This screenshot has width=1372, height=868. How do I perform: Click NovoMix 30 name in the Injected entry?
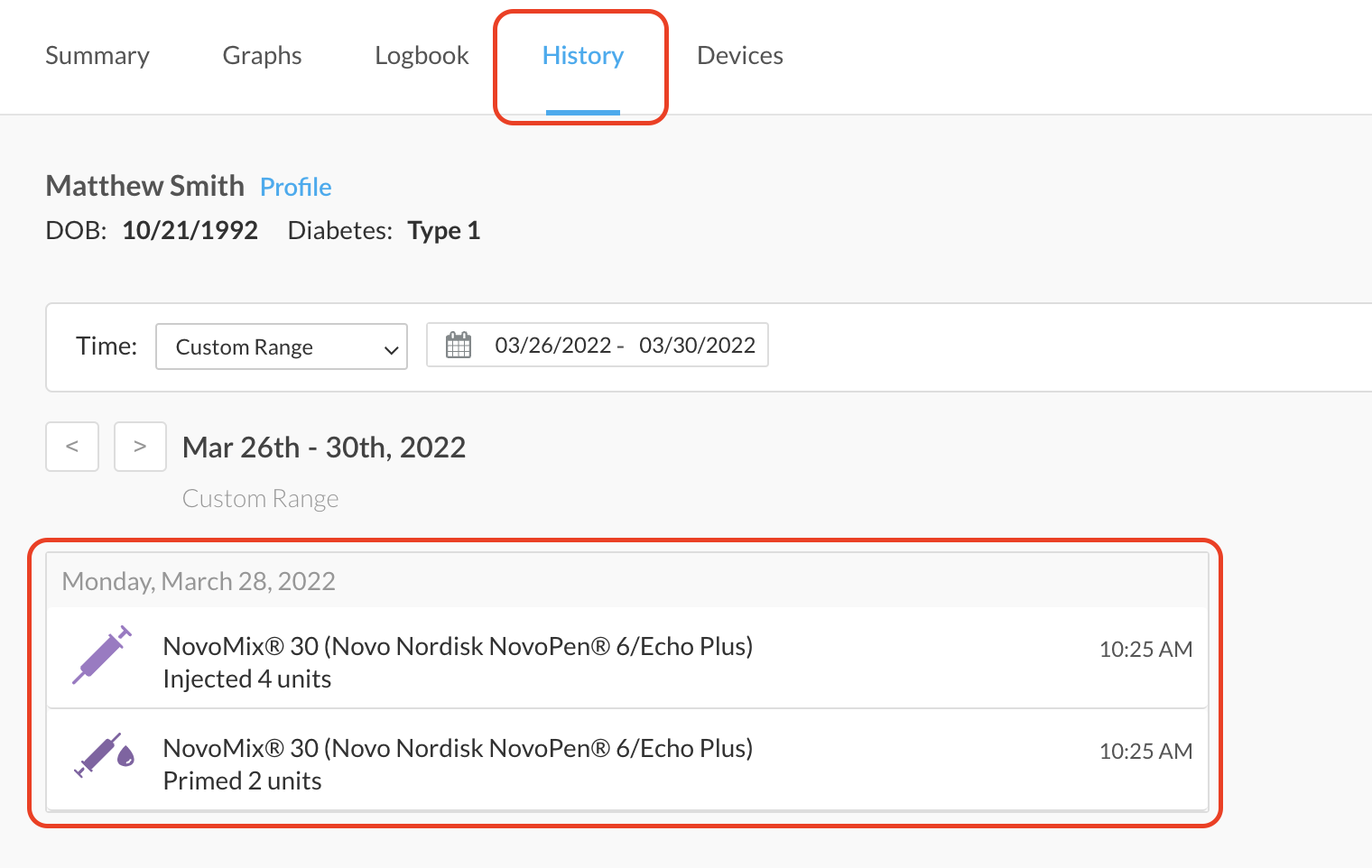(x=458, y=647)
